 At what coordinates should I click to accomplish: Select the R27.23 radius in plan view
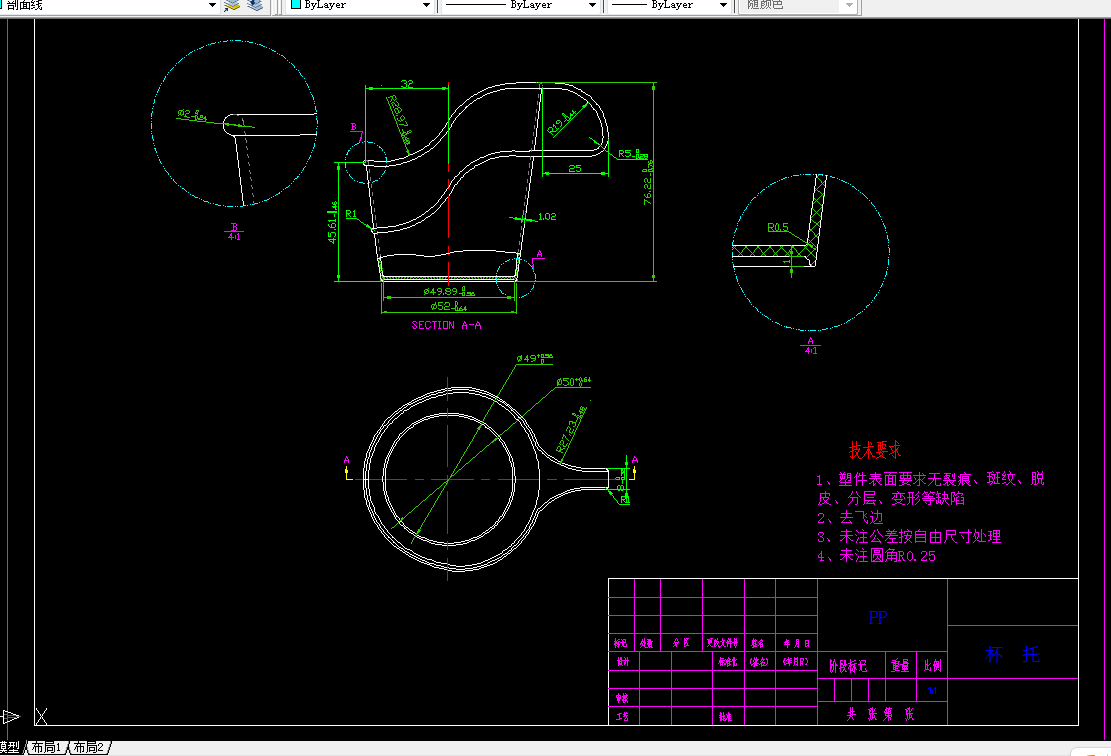click(572, 429)
